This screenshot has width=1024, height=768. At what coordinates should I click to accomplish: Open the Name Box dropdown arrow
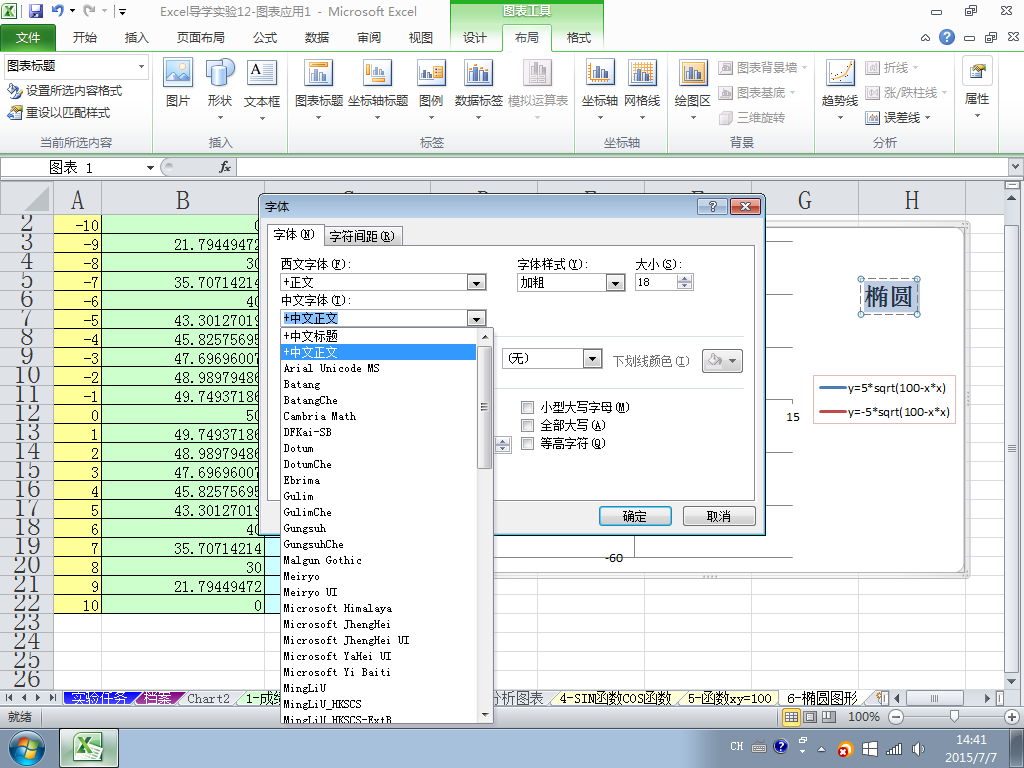(150, 168)
